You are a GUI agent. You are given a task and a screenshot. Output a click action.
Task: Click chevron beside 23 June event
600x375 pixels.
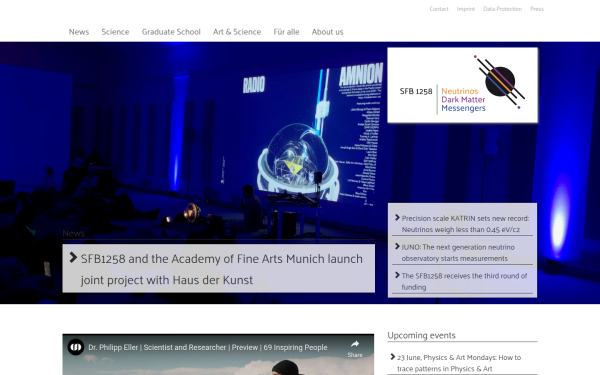393,357
